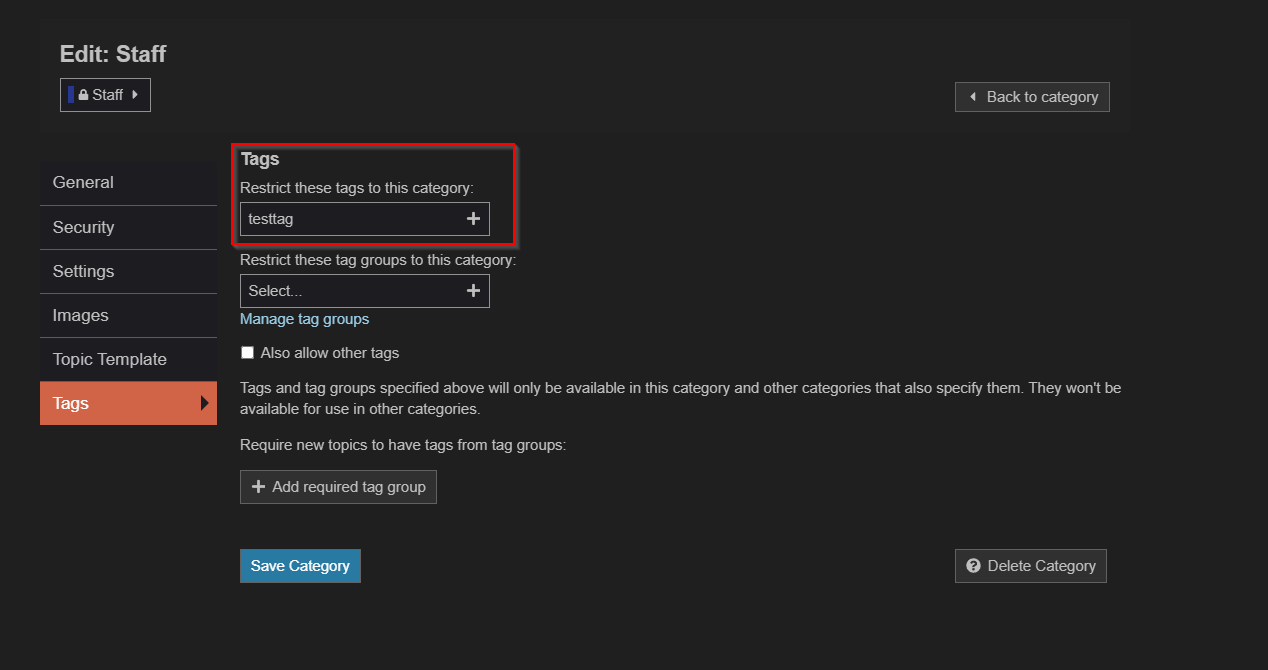Viewport: 1268px width, 670px height.
Task: Click the 'Also allow other tags' label text
Action: (x=330, y=353)
